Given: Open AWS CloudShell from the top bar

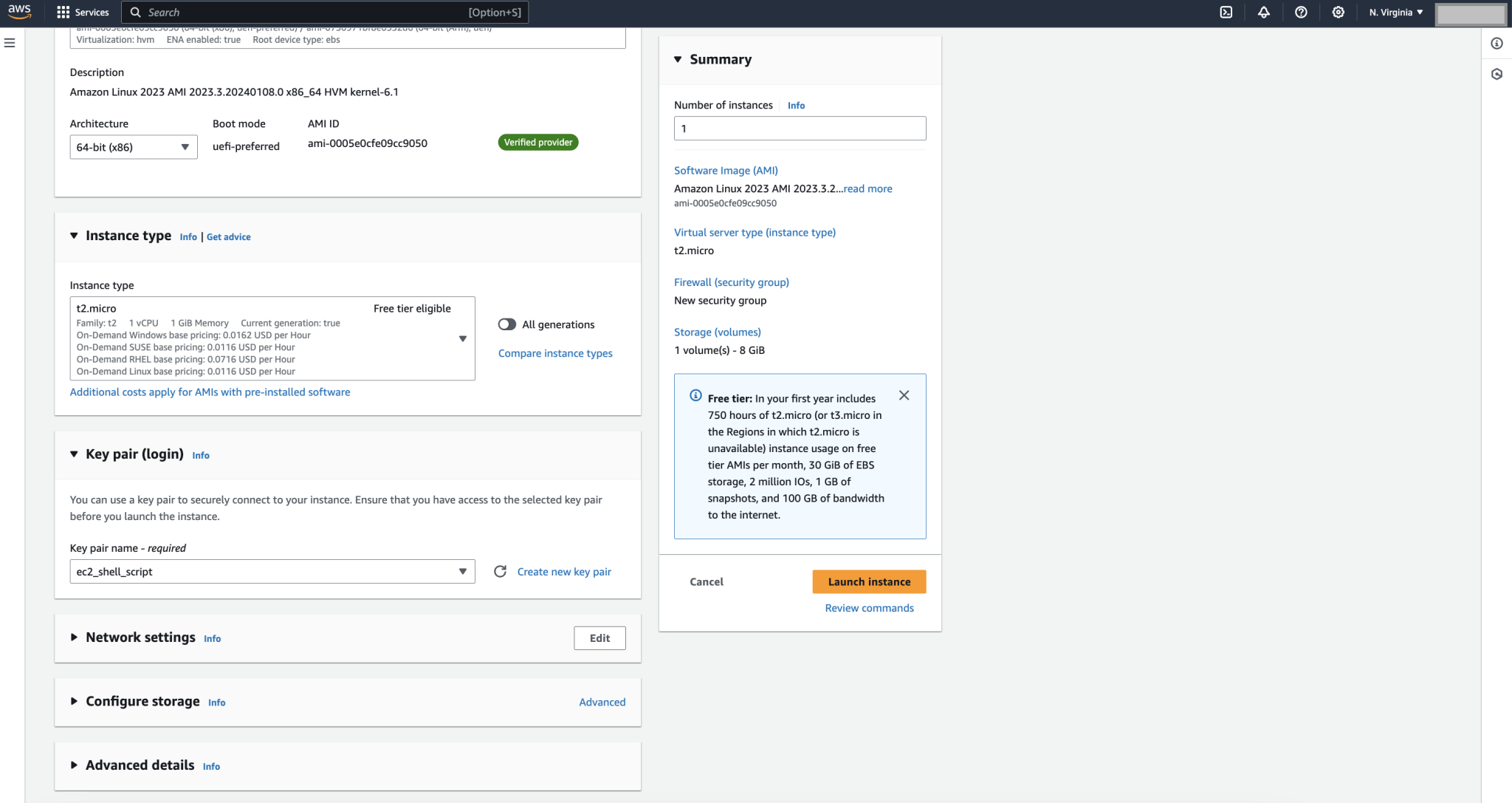Looking at the screenshot, I should pos(1227,12).
